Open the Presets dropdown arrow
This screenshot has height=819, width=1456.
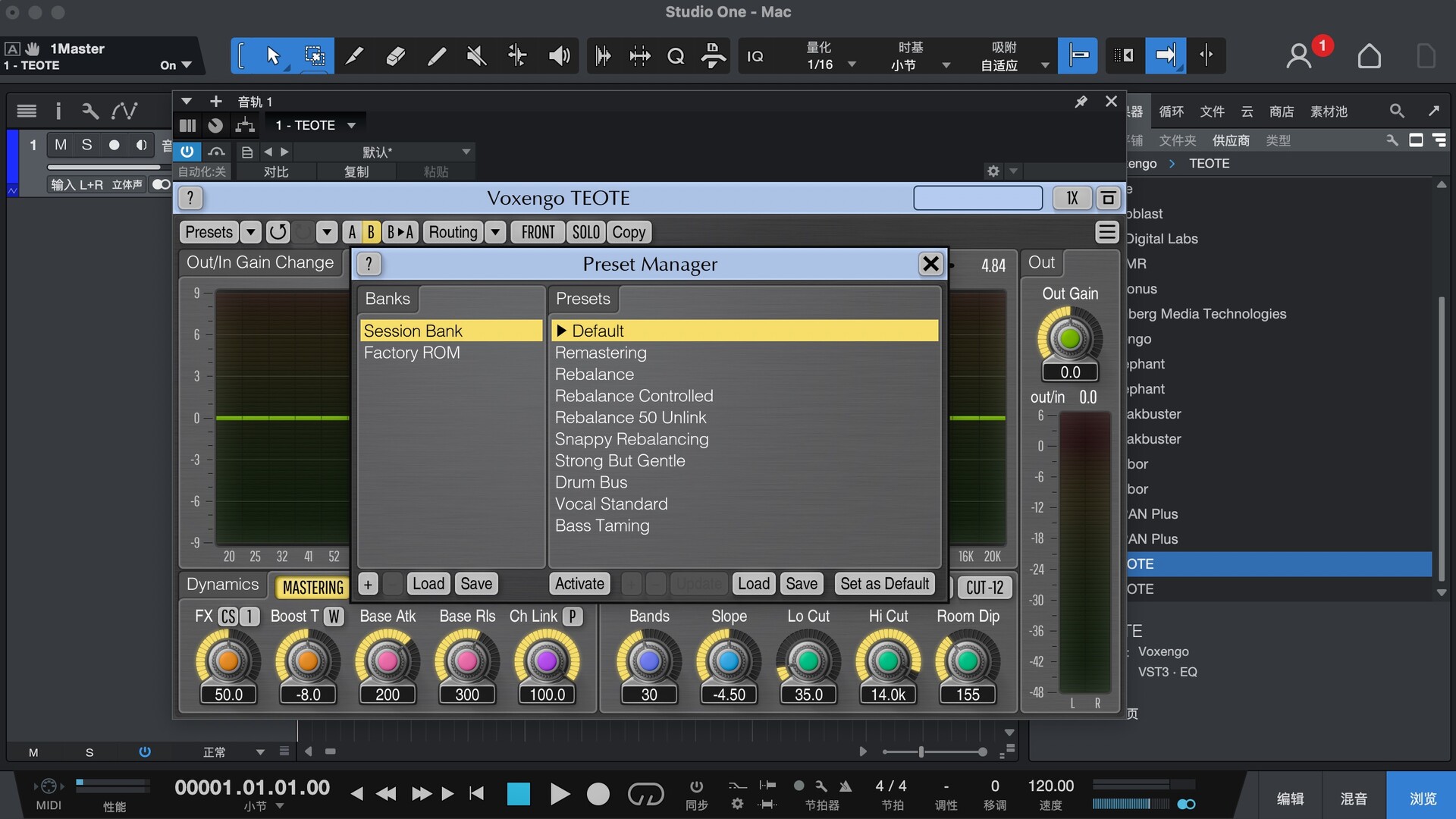click(x=251, y=232)
